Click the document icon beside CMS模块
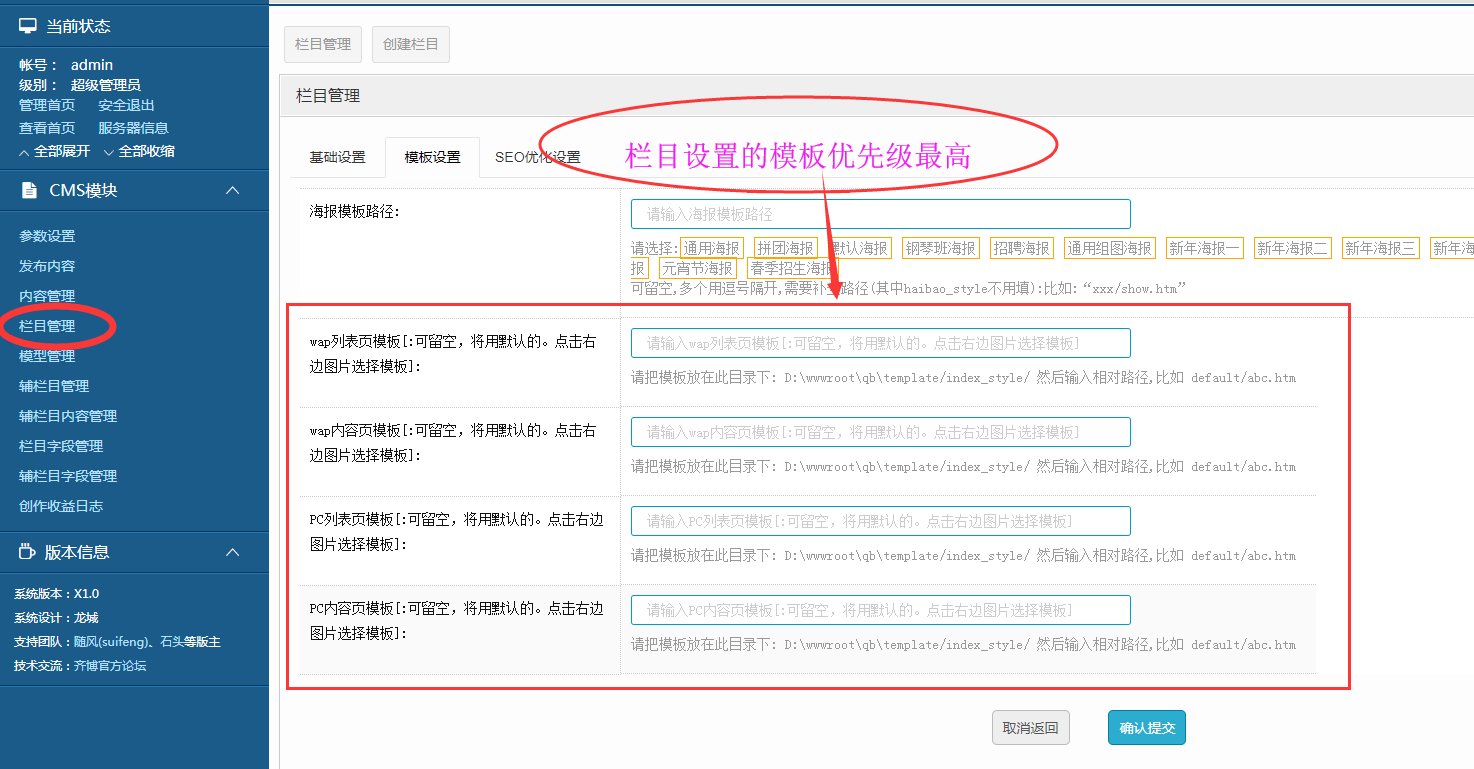Viewport: 1474px width, 769px height. tap(29, 190)
